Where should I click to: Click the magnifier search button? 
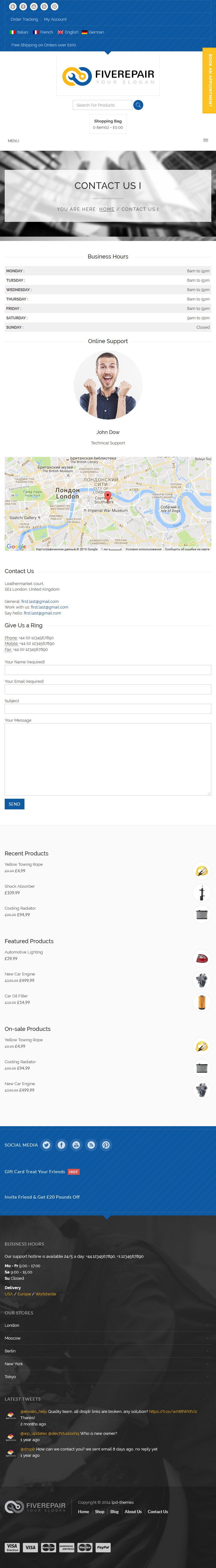coord(138,105)
